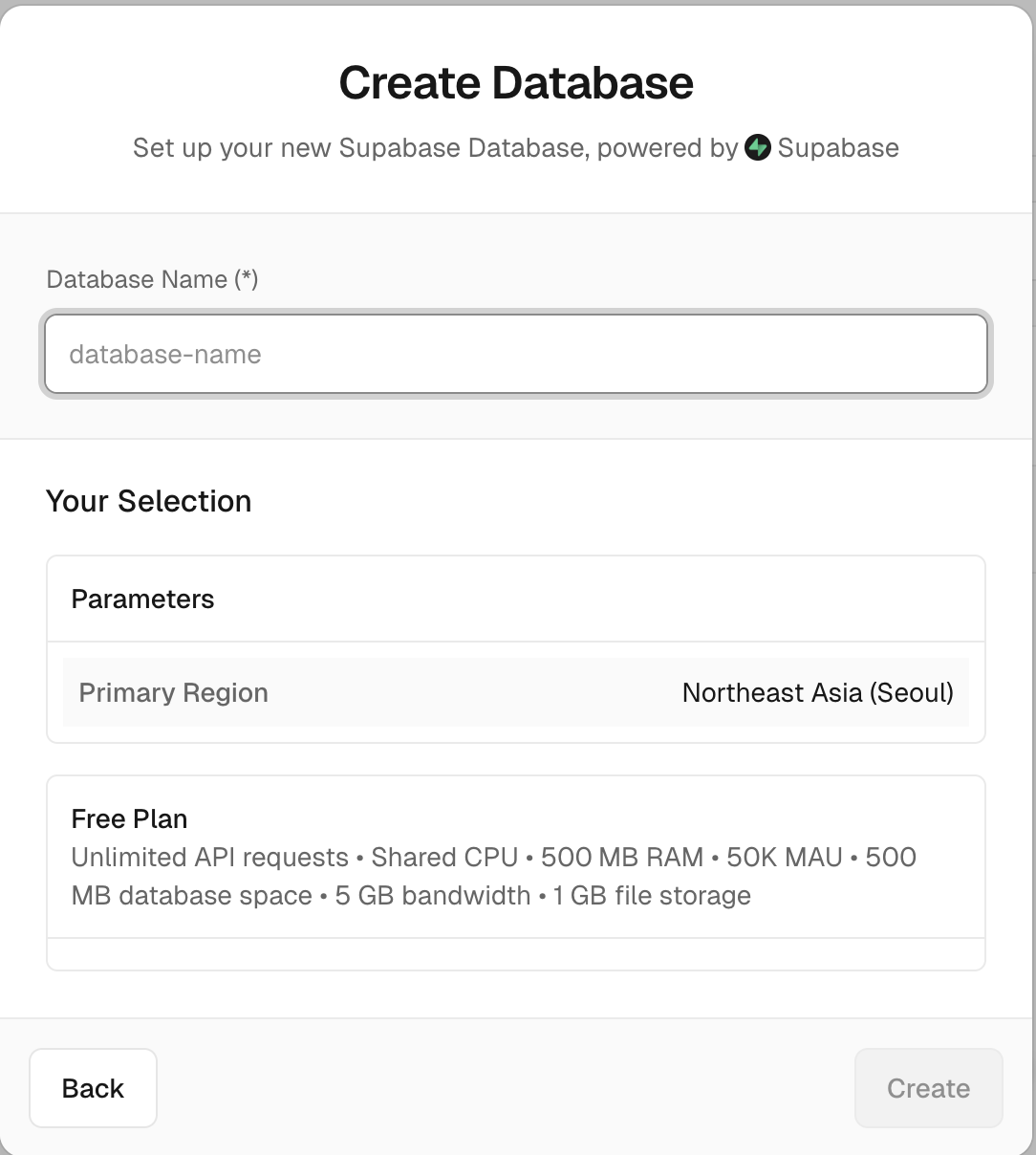Screen dimensions: 1036x1155
Task: Click the "500 MB RAM" plan detail
Action: 622,858
